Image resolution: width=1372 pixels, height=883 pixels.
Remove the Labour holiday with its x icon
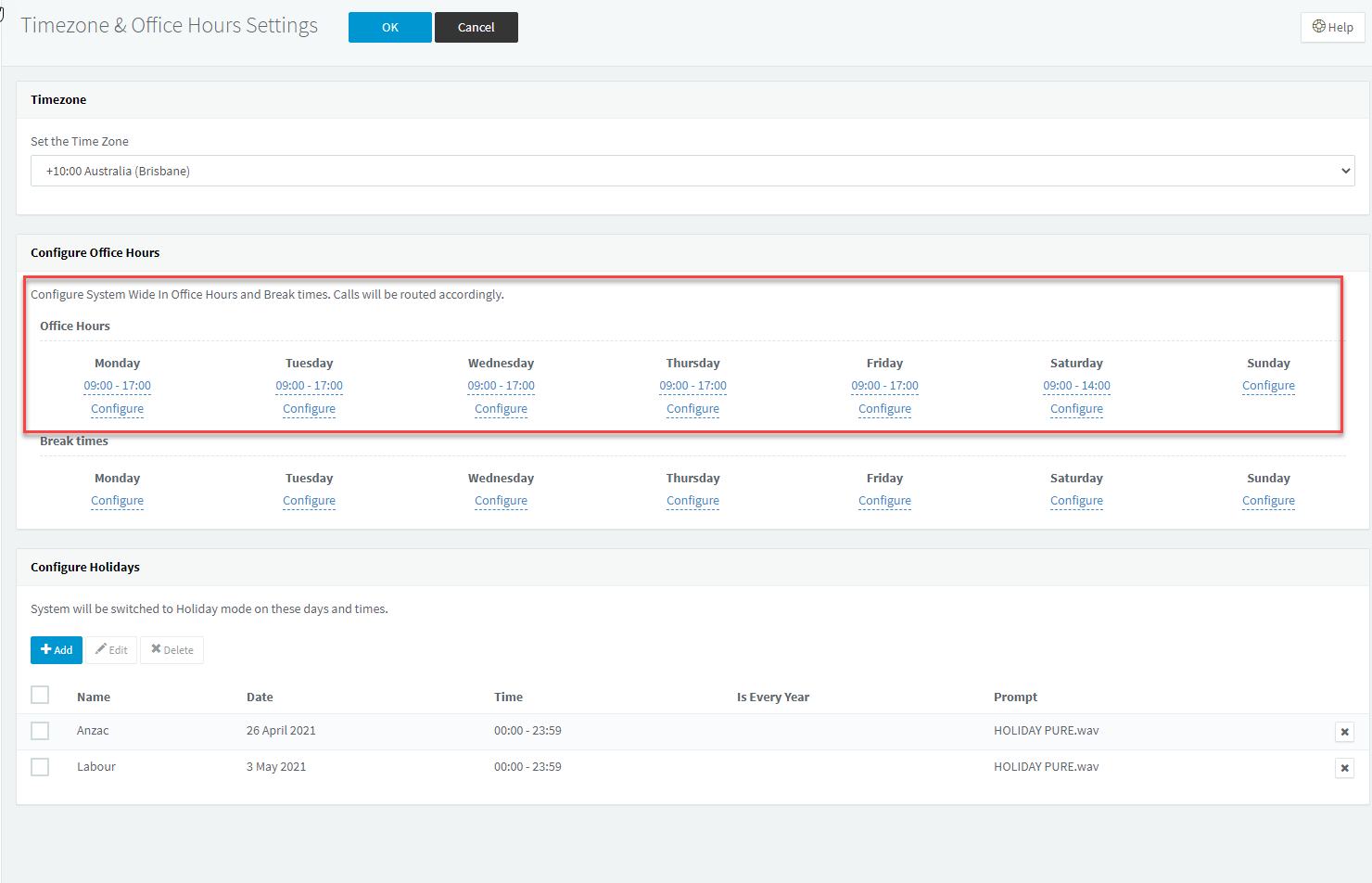(1344, 768)
